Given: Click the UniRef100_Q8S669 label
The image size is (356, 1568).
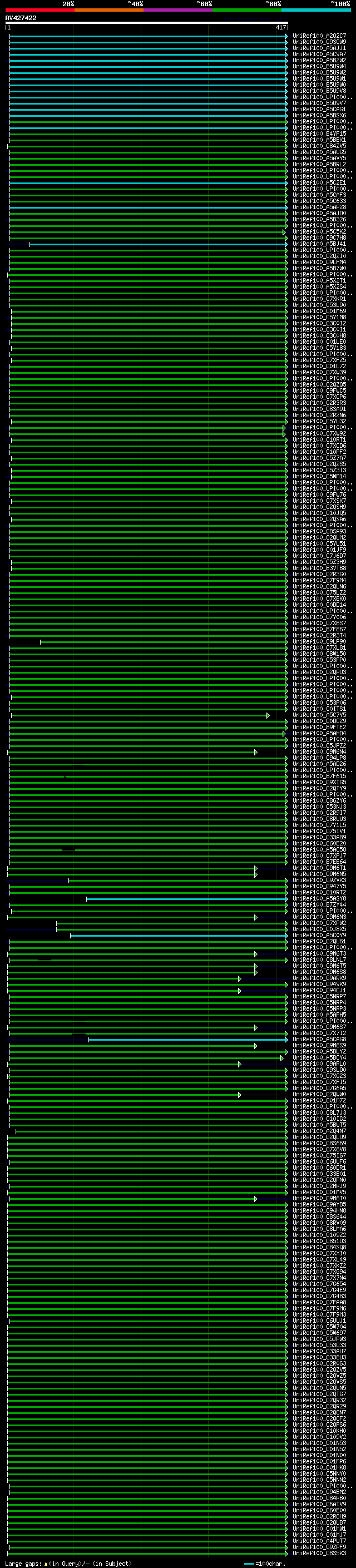Looking at the screenshot, I should click(319, 1144).
